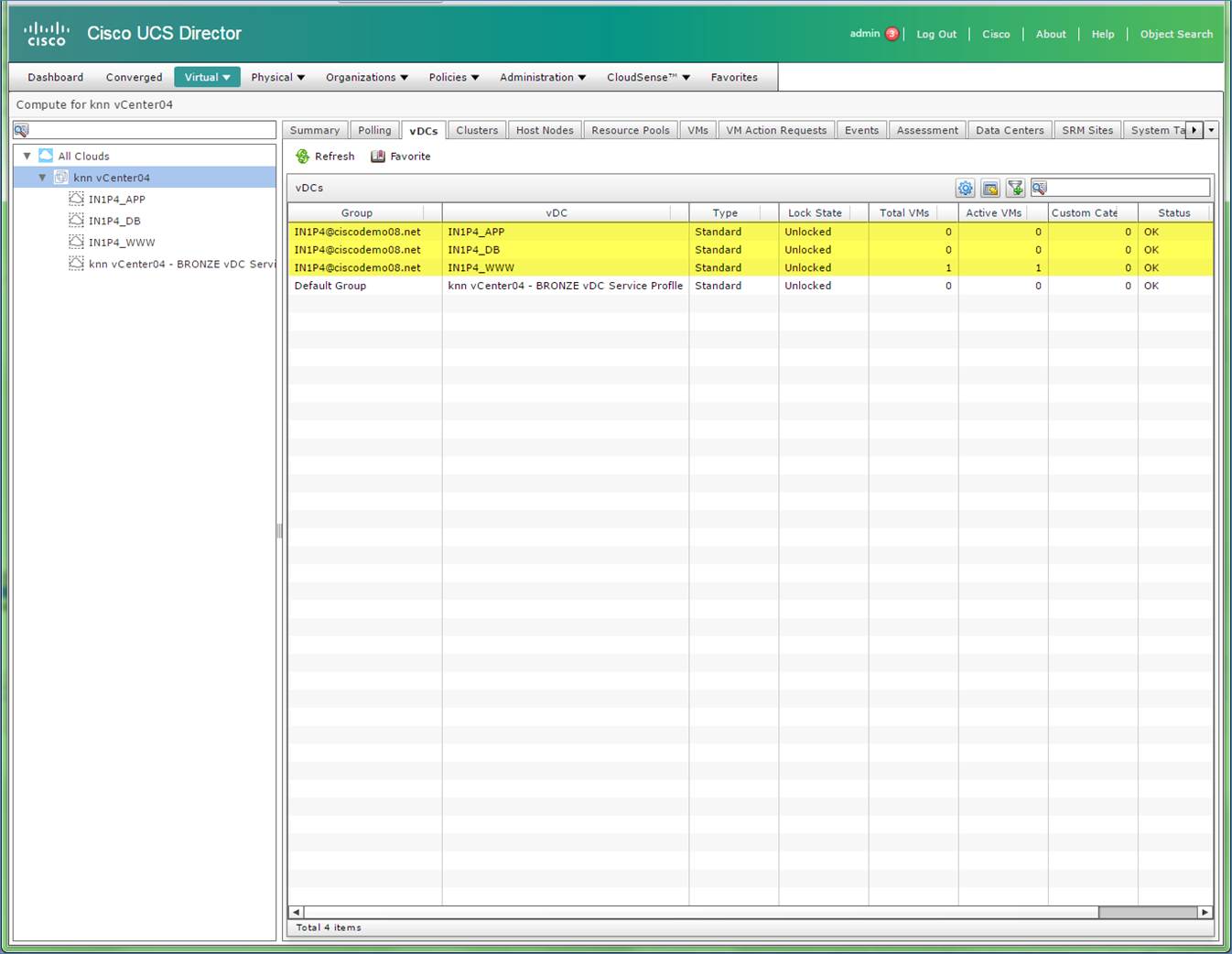This screenshot has width=1232, height=954.
Task: Click the IN1P4_DB vDC icon in tree
Action: point(77,221)
